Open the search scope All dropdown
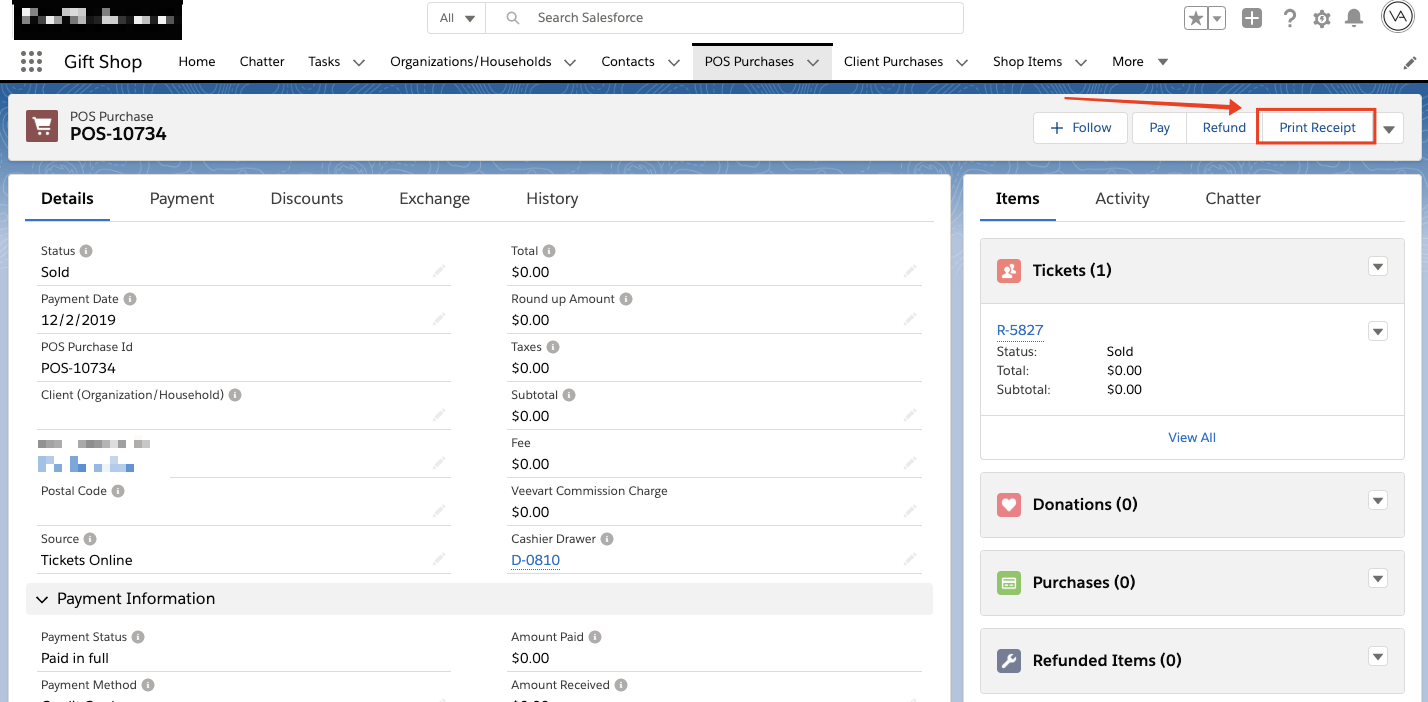Image resolution: width=1428 pixels, height=702 pixels. pyautogui.click(x=457, y=18)
